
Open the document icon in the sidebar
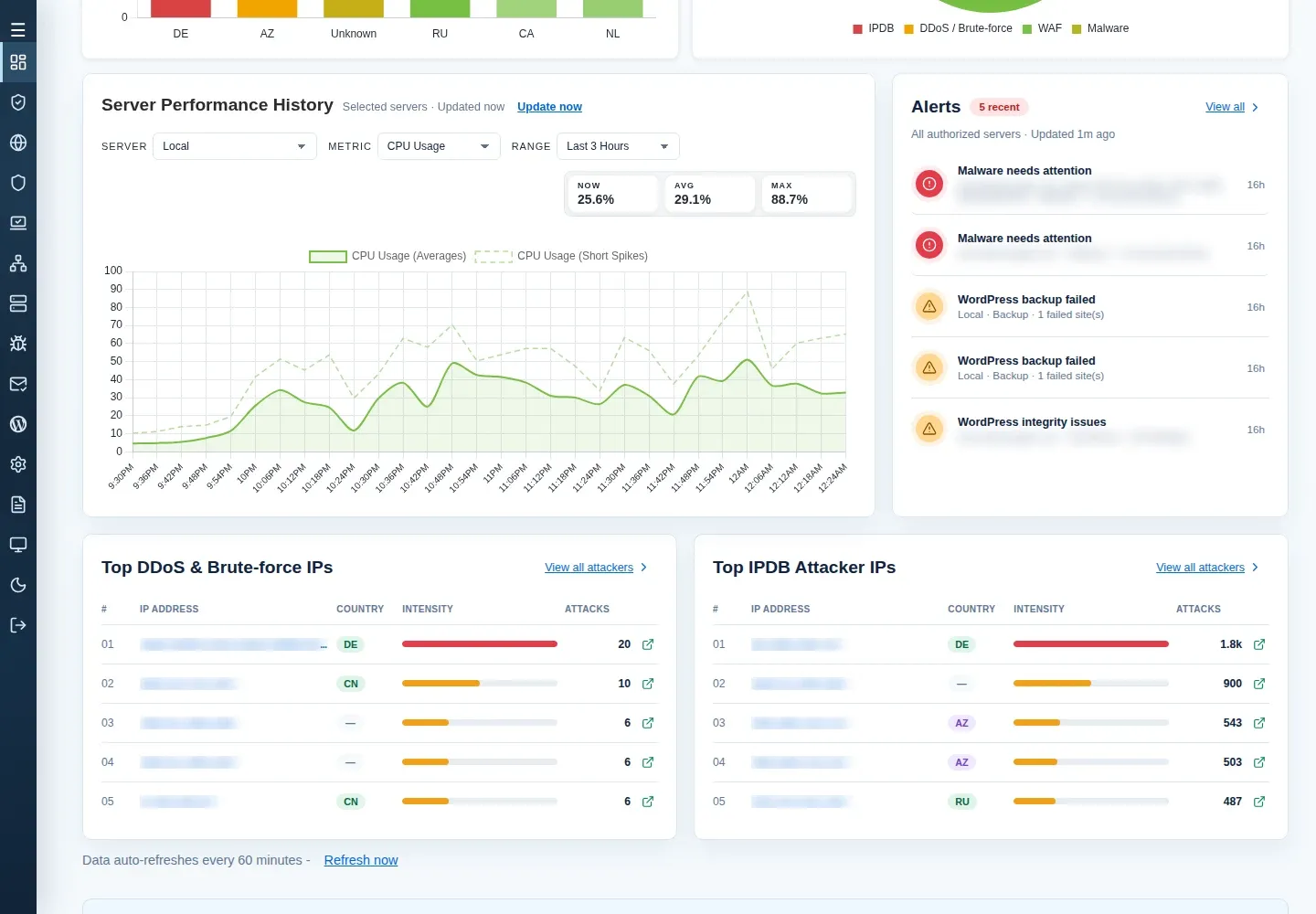18,505
